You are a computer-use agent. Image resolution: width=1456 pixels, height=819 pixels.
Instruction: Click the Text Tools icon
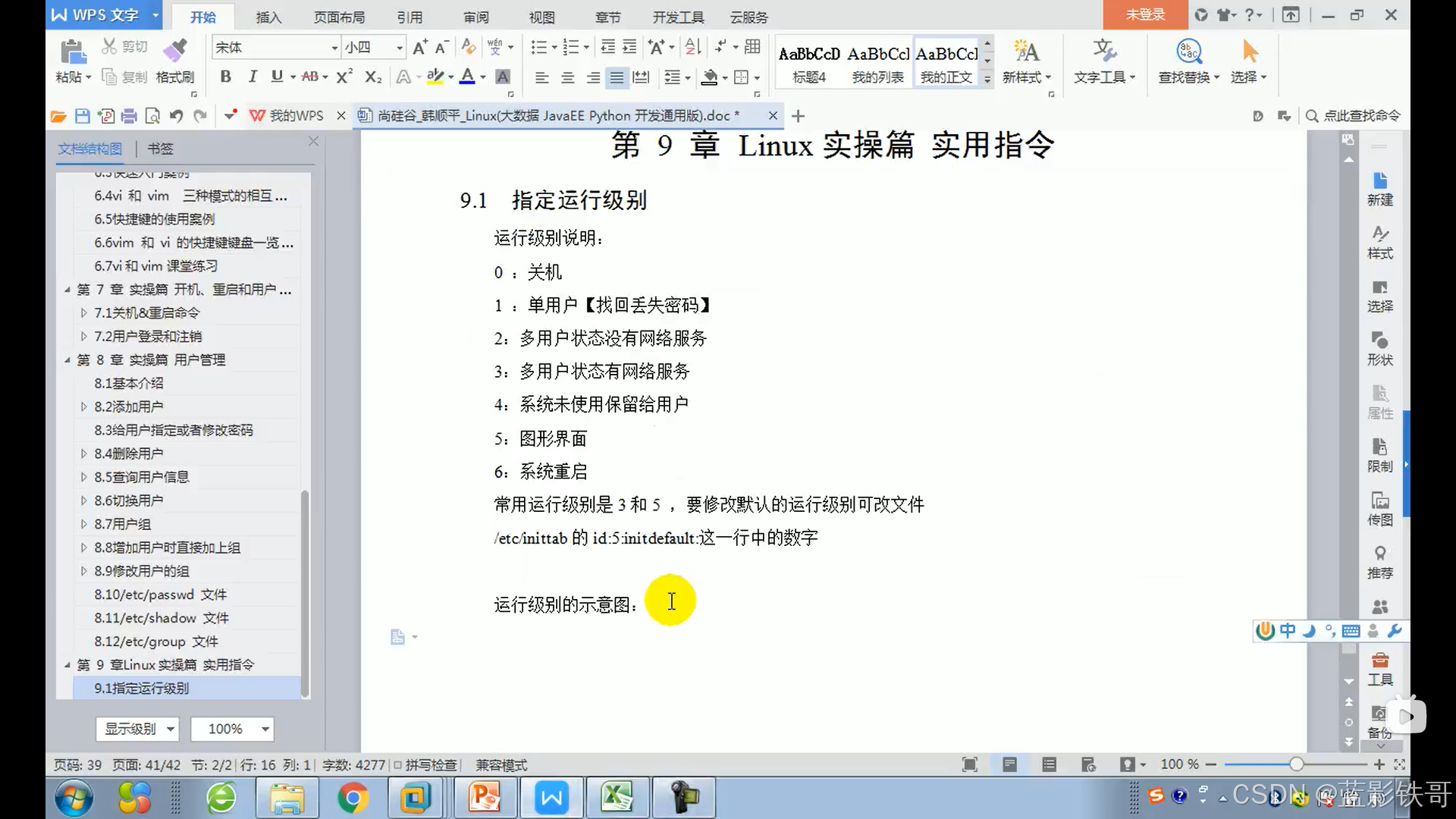[x=1103, y=52]
